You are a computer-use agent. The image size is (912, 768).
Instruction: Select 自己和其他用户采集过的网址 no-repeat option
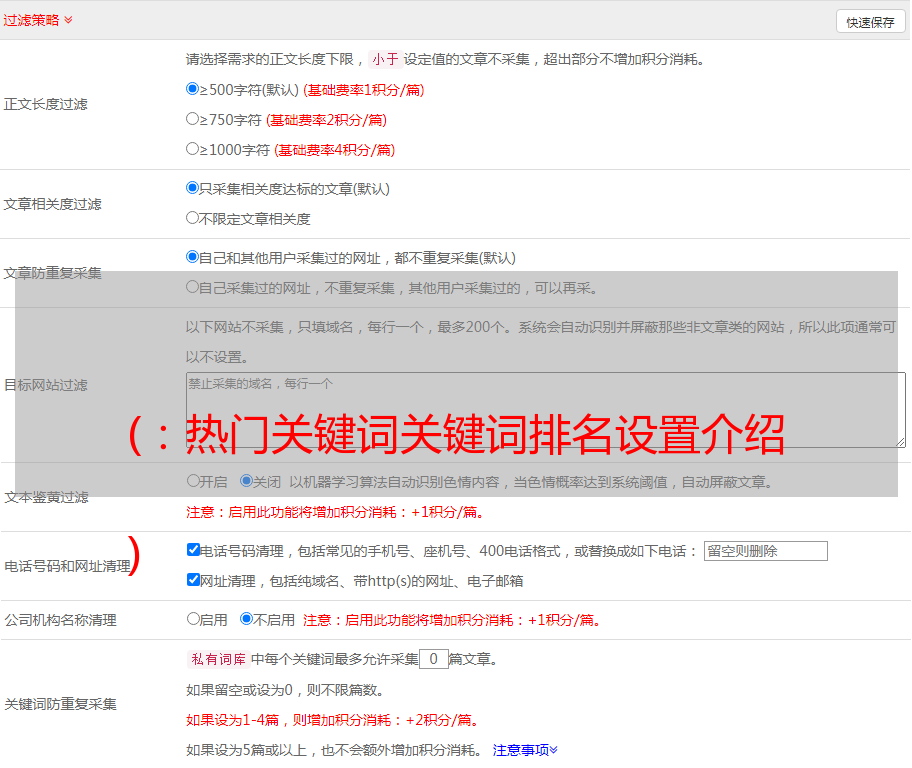tap(193, 257)
